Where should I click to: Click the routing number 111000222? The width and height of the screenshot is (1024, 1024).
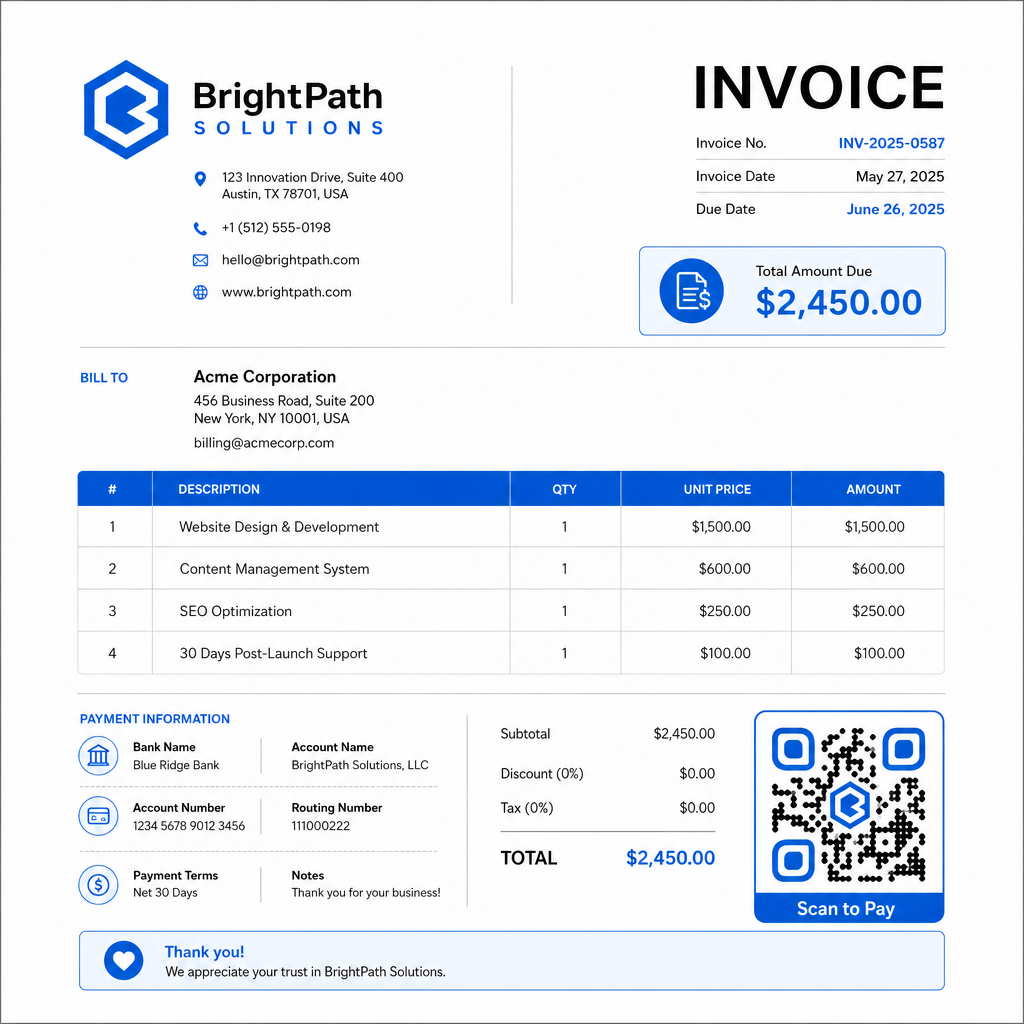tap(321, 825)
